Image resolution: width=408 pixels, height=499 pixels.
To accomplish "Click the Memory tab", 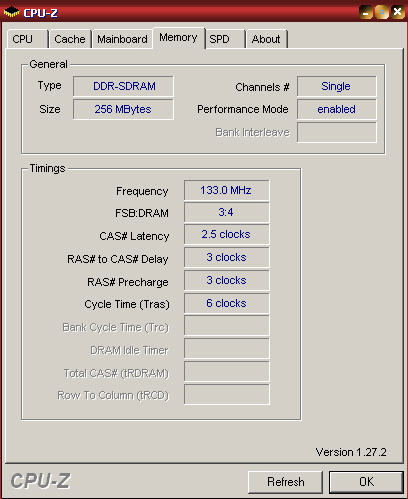I will [179, 38].
